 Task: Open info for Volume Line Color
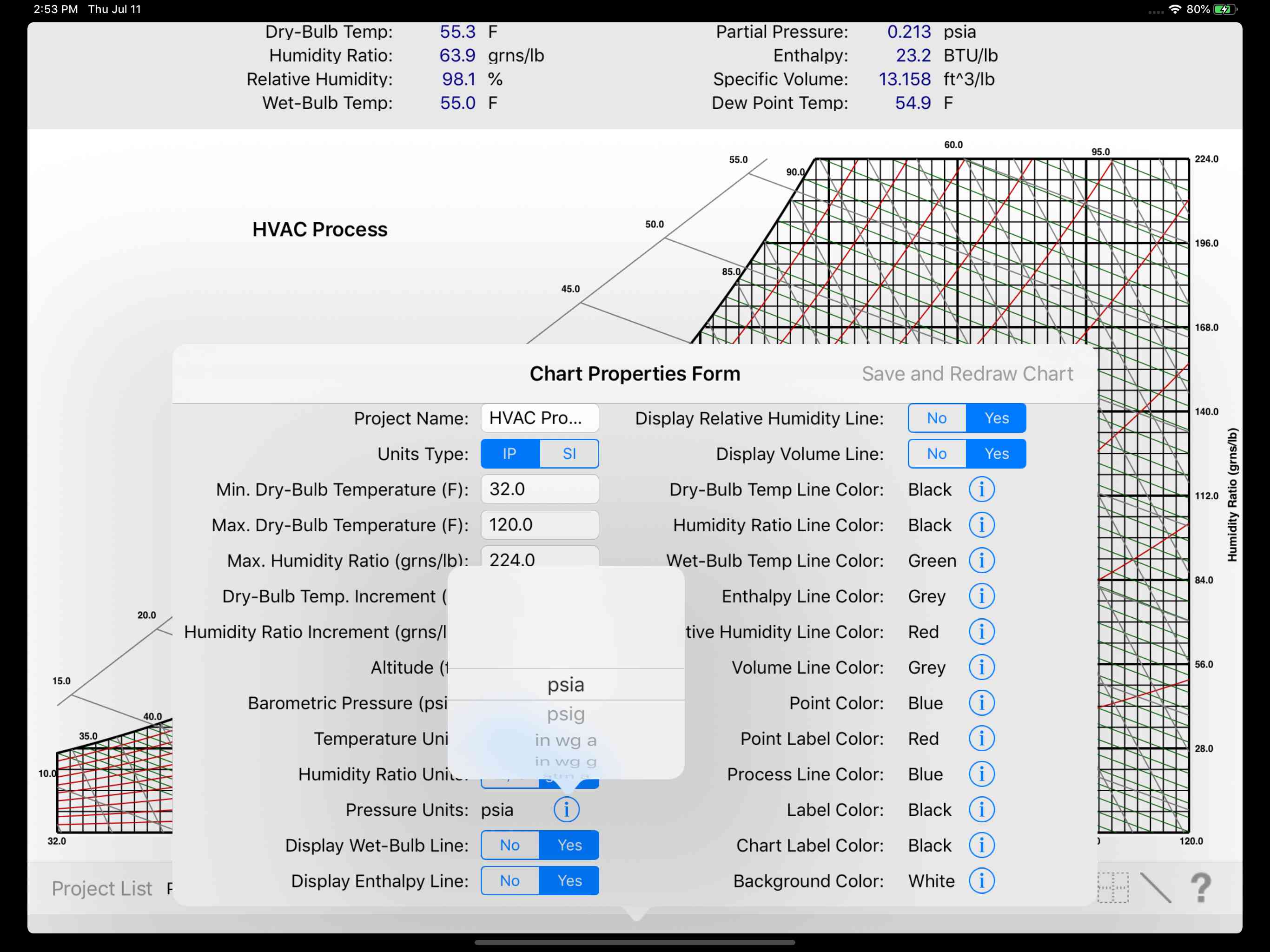click(x=981, y=667)
